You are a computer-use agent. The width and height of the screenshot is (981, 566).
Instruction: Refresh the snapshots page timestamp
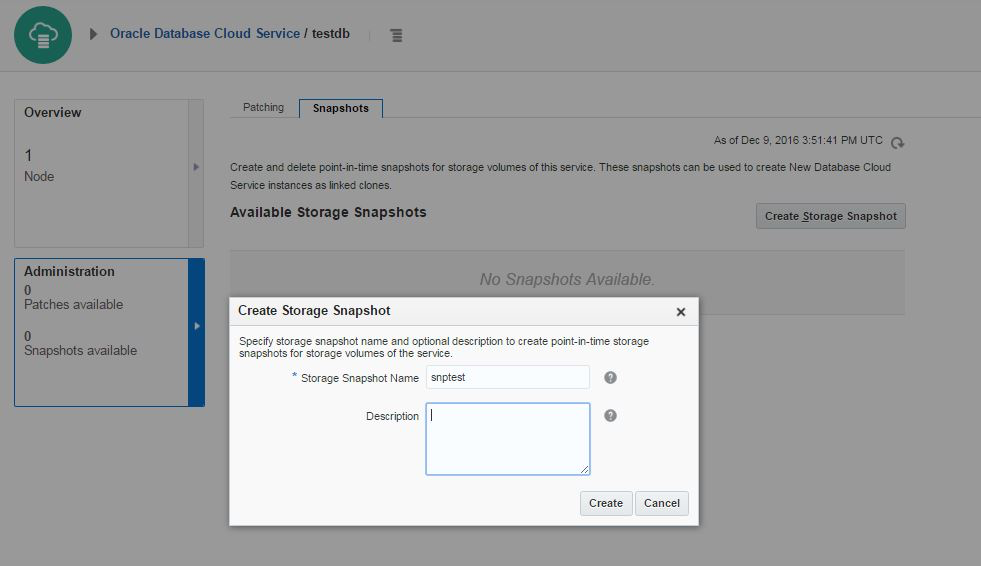pos(897,143)
